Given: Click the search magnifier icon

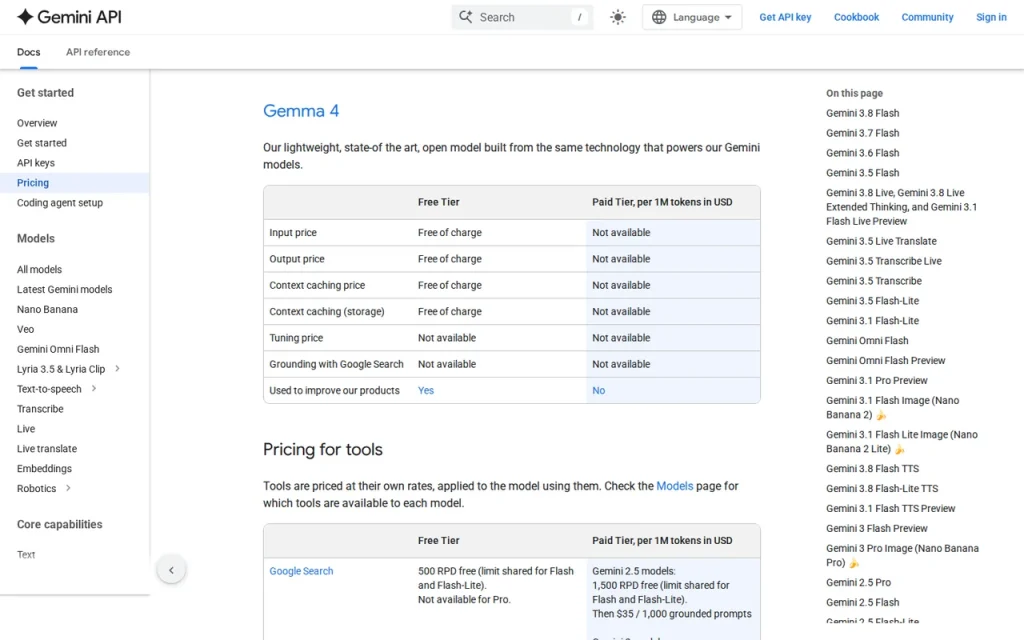Looking at the screenshot, I should [x=466, y=17].
